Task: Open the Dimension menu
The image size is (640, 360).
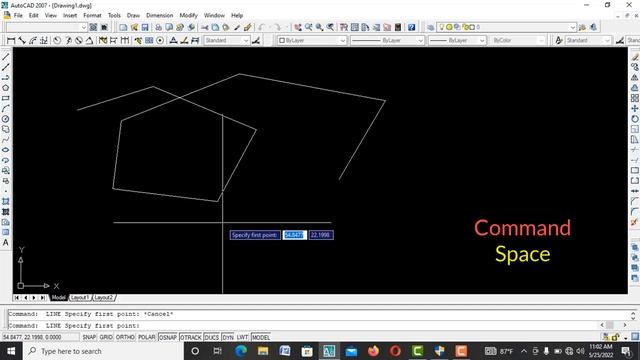Action: tap(160, 15)
